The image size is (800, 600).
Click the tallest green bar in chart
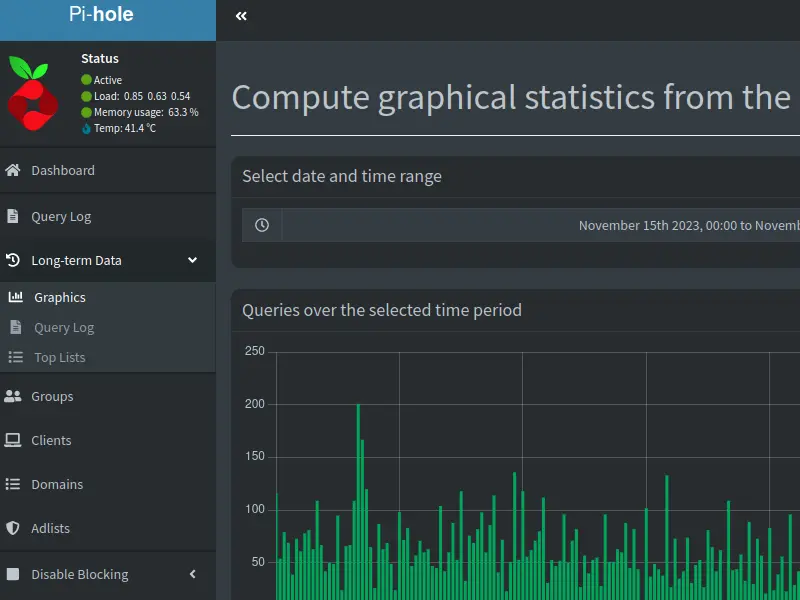[358, 500]
